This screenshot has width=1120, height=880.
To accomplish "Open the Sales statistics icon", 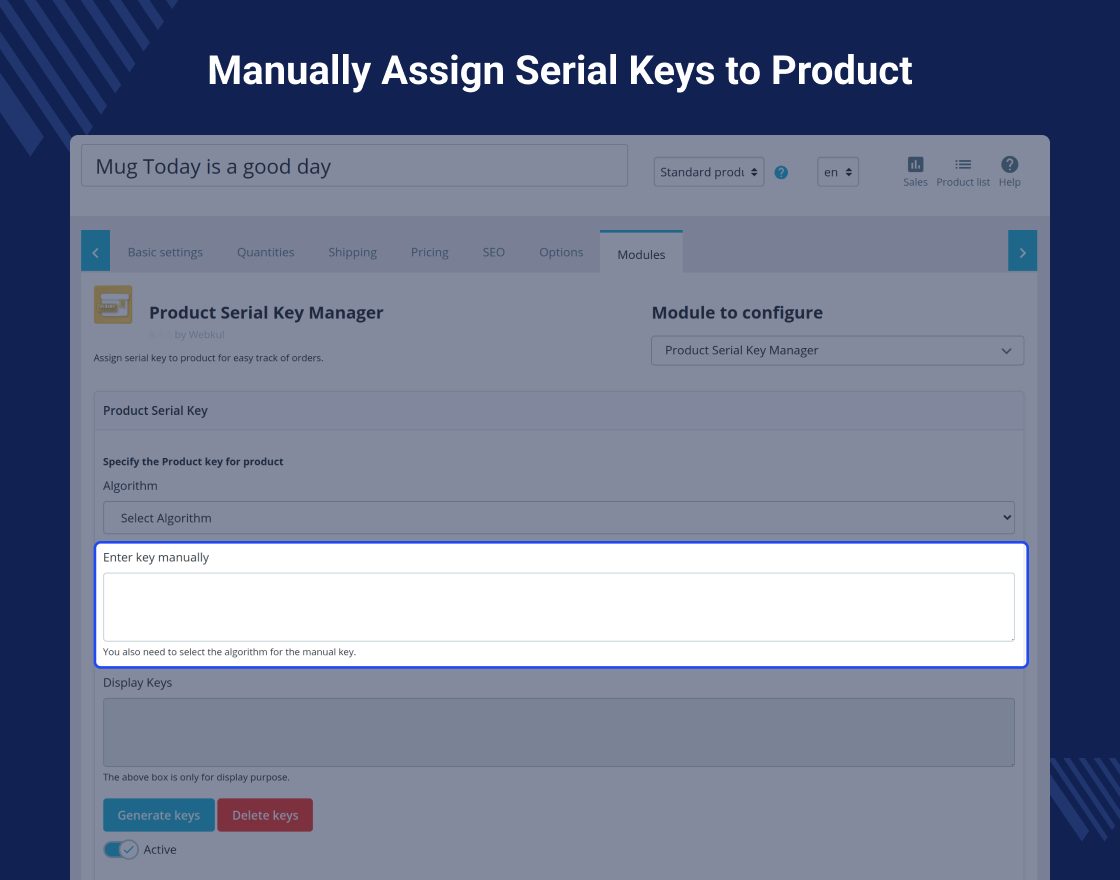I will tap(915, 172).
